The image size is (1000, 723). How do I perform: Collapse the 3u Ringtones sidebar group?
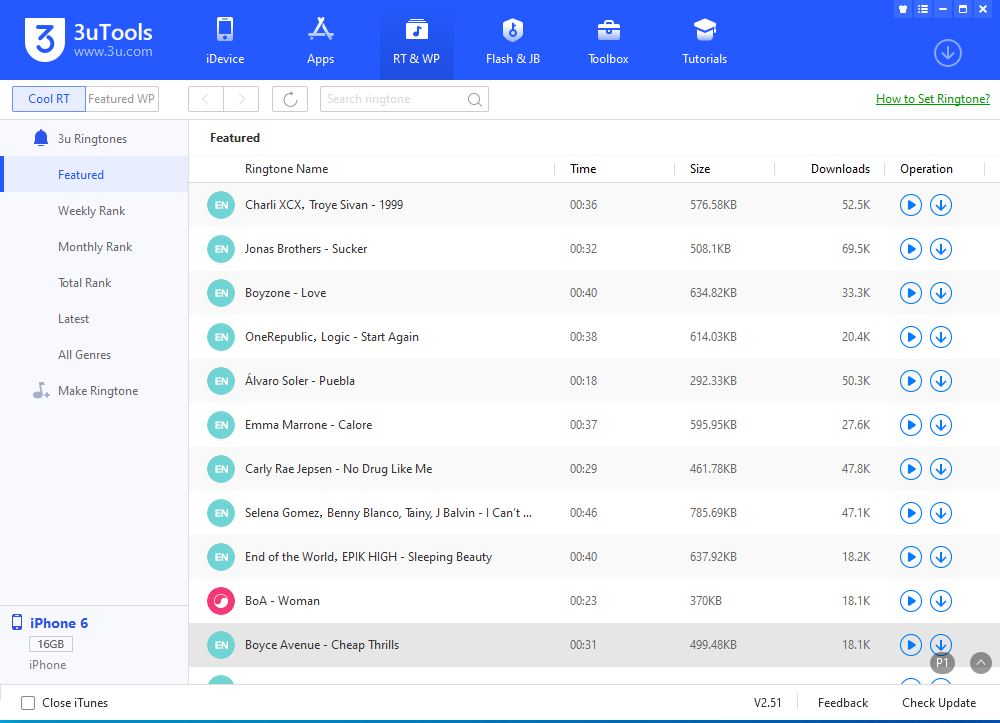click(92, 139)
